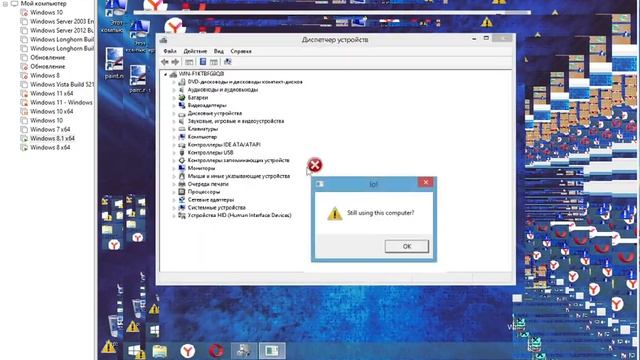This screenshot has height=360, width=640.
Task: Open File Explorer from the taskbar
Action: tap(160, 351)
